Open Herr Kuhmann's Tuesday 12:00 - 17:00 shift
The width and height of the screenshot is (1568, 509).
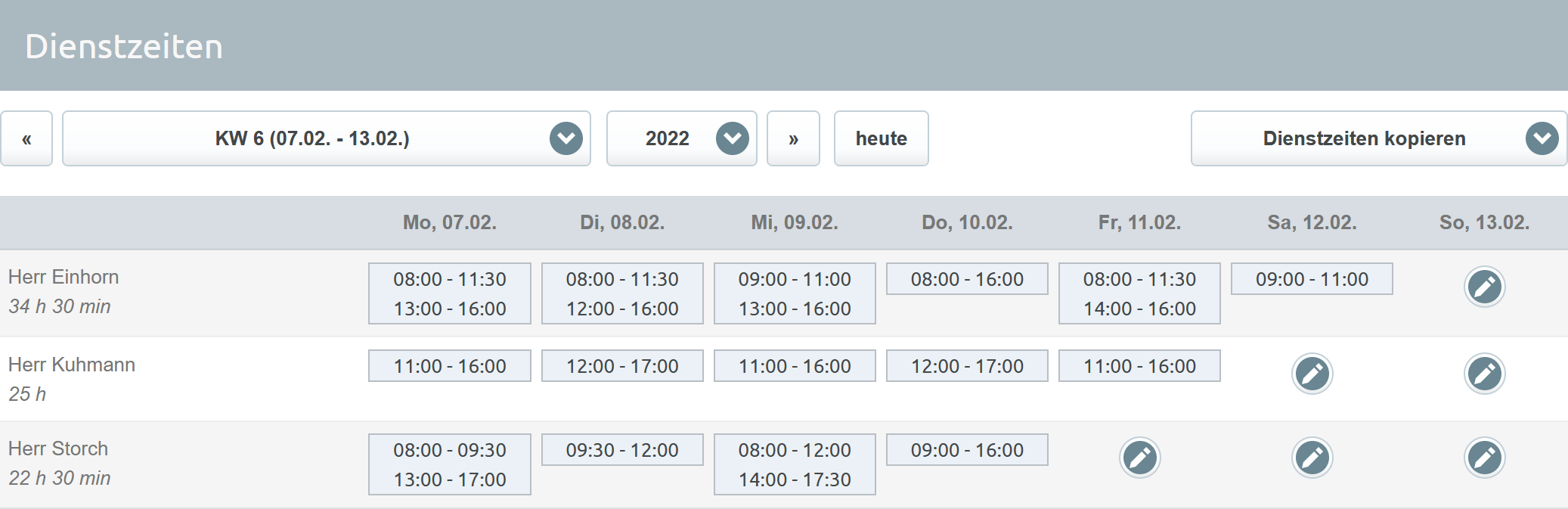(622, 366)
